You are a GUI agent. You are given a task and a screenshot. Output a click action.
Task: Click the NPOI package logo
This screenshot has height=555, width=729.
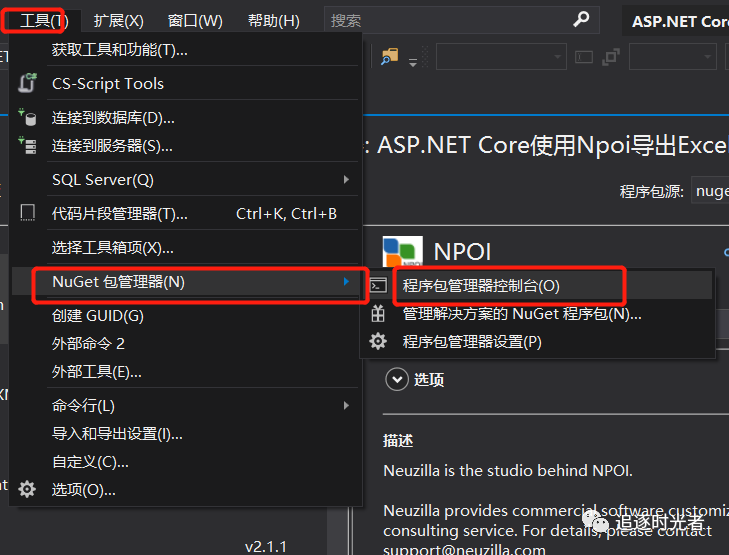coord(403,251)
